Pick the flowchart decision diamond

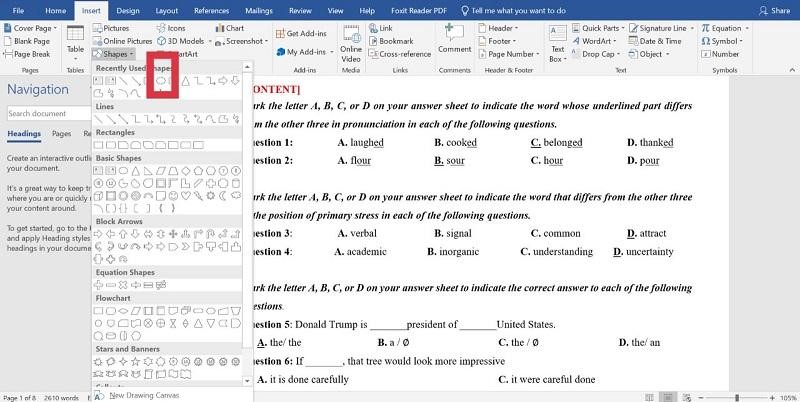[x=123, y=311]
